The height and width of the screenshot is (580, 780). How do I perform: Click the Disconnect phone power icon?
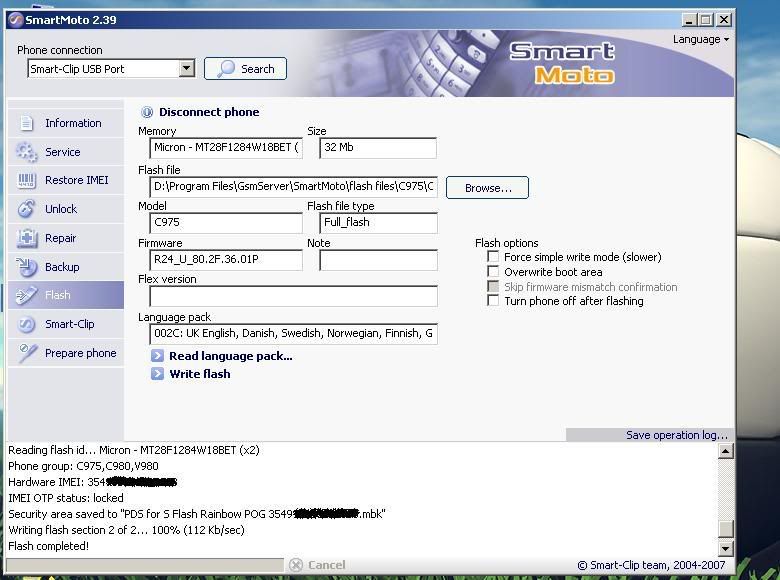pyautogui.click(x=147, y=112)
